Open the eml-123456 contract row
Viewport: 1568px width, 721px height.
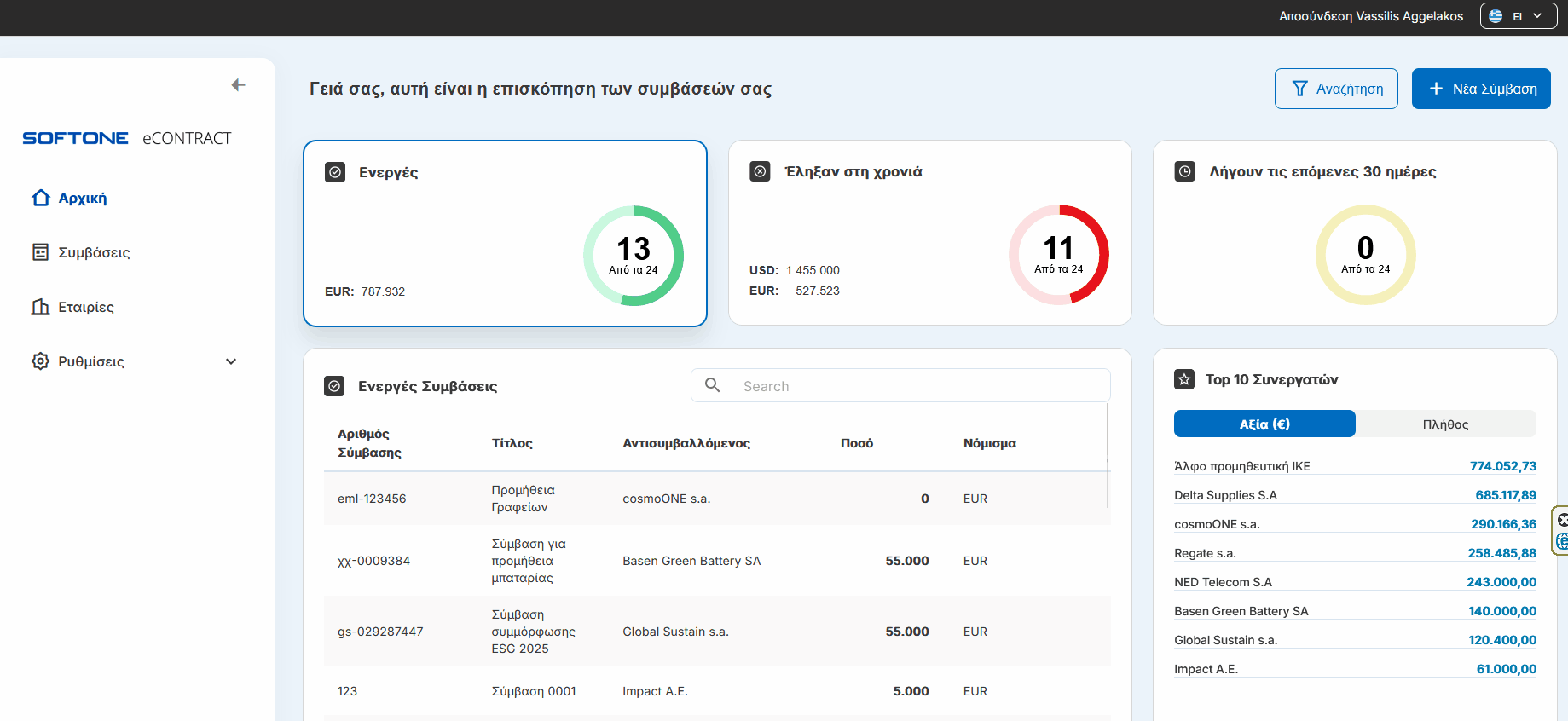pyautogui.click(x=372, y=499)
